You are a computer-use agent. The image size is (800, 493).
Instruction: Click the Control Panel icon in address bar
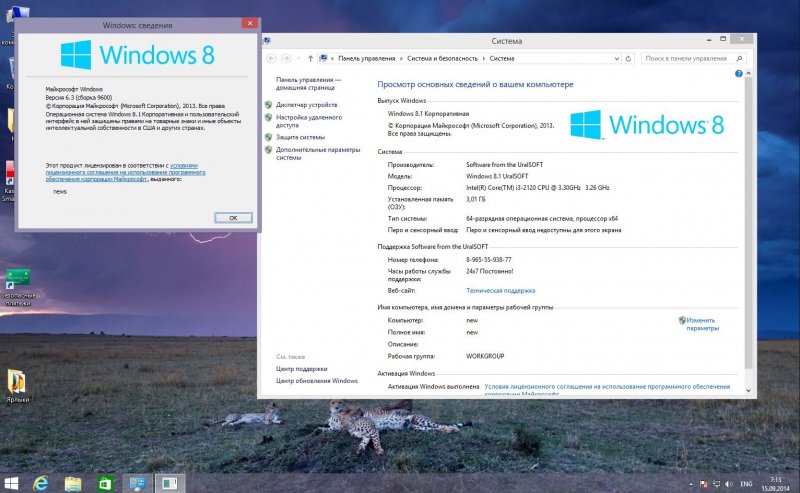[x=323, y=58]
